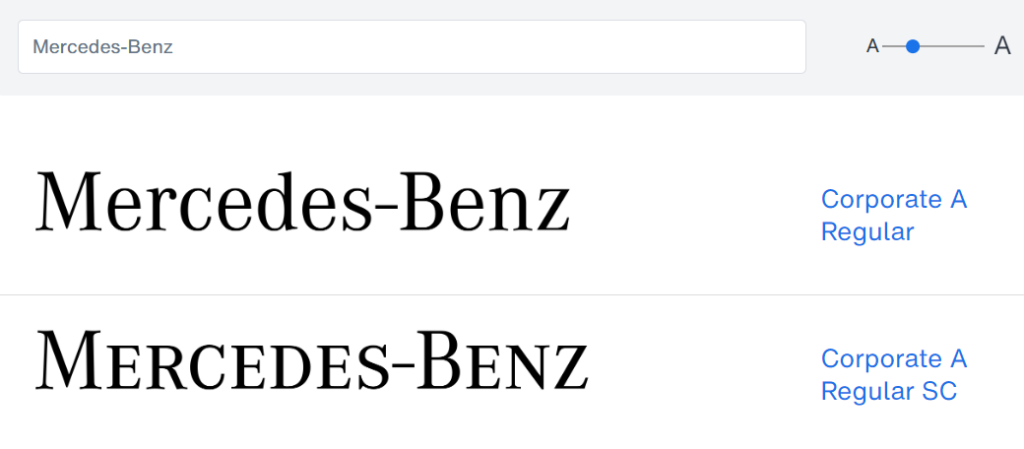1024x449 pixels.
Task: Open the Corporate A Regular SC link
Action: [893, 375]
